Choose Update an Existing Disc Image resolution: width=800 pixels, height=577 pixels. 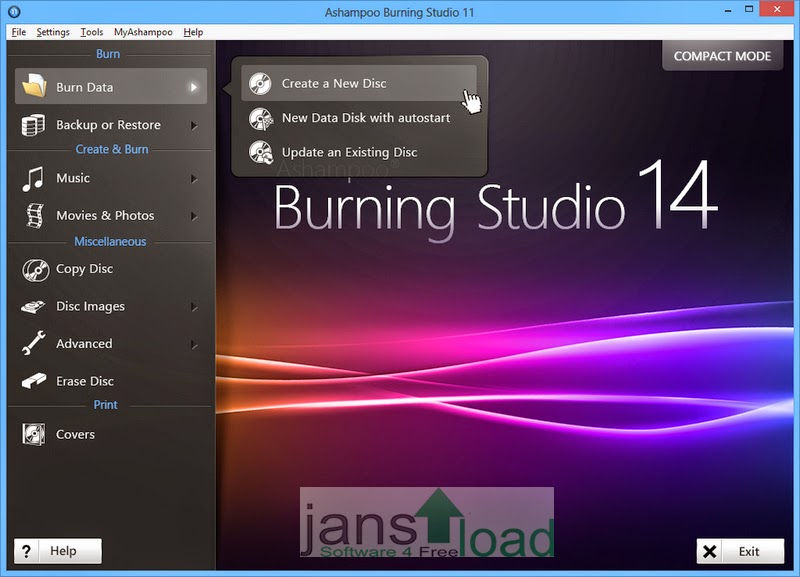pos(359,152)
